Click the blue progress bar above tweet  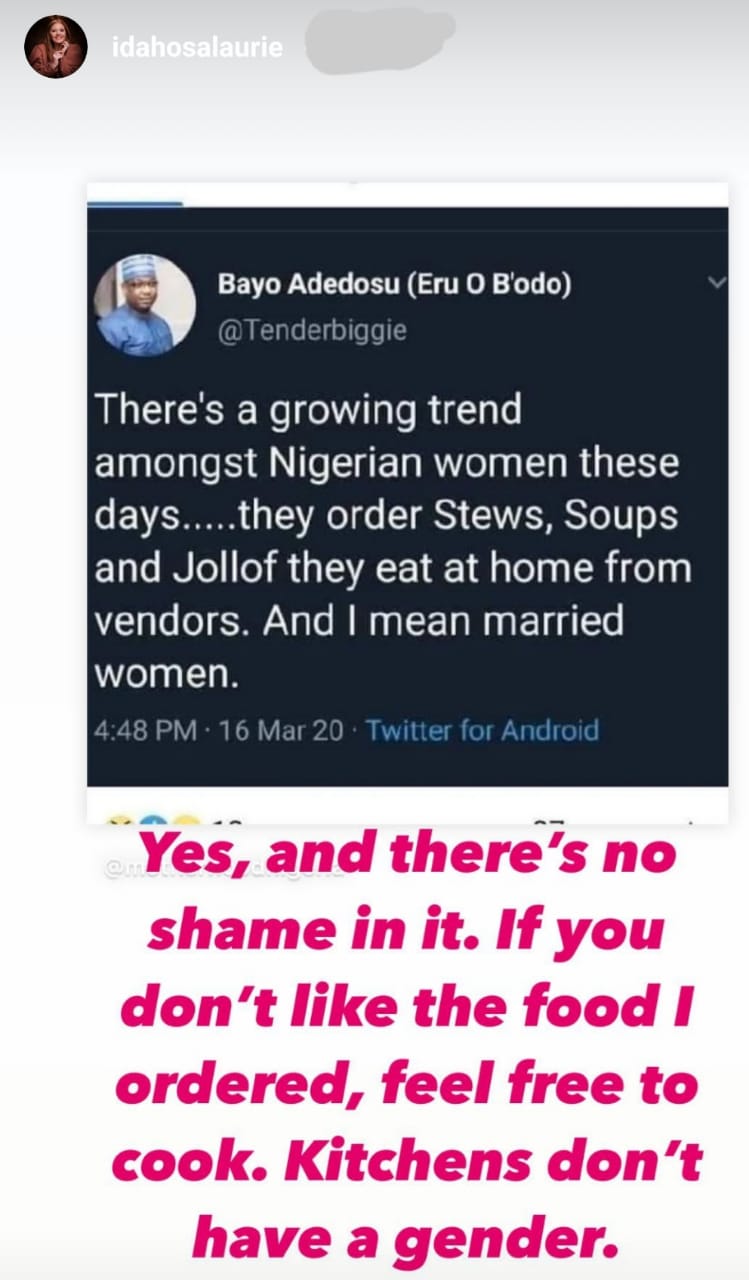(x=135, y=204)
